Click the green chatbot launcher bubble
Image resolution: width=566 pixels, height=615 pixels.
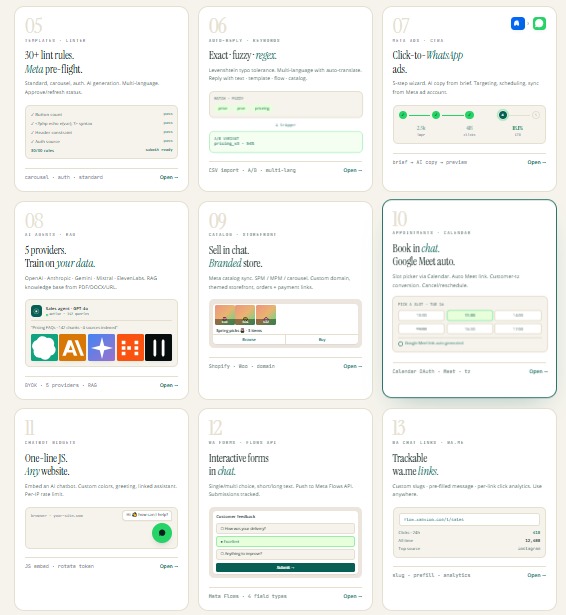[x=162, y=533]
